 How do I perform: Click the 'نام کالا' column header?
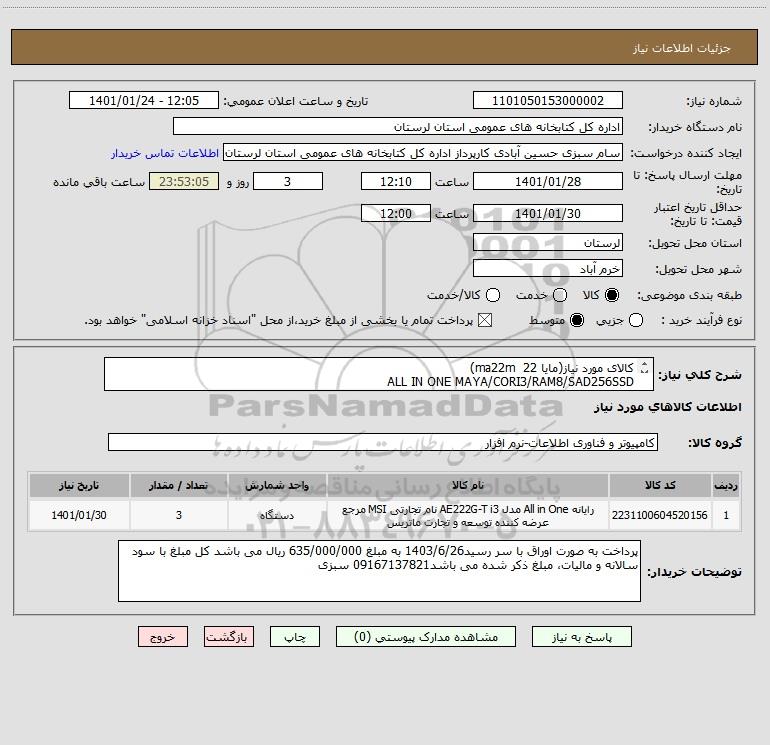(x=468, y=485)
